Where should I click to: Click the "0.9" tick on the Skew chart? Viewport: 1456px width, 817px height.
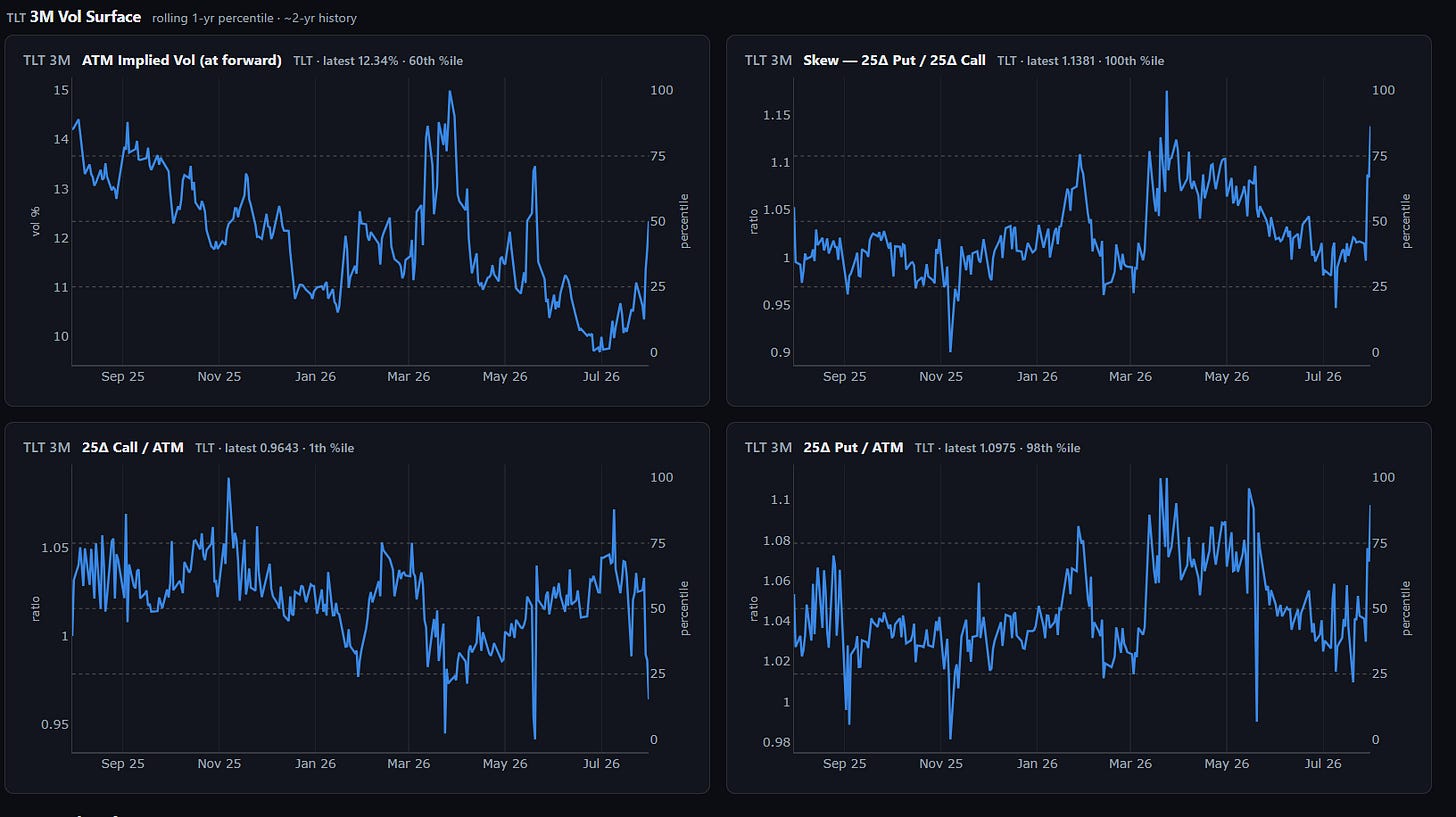tap(780, 352)
